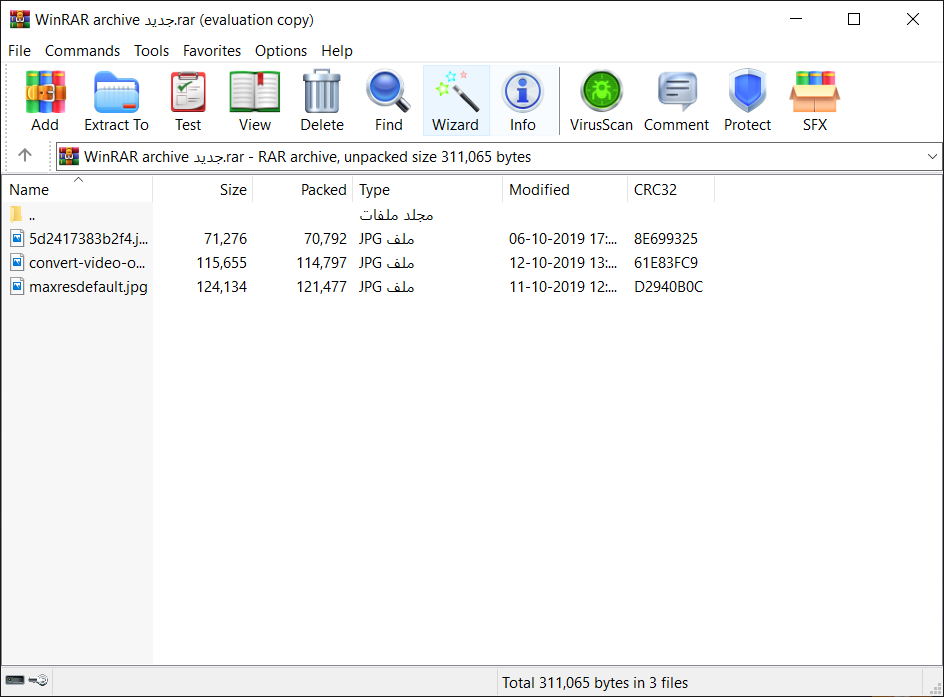Click size value 115,655
Image resolution: width=944 pixels, height=697 pixels.
pos(222,263)
